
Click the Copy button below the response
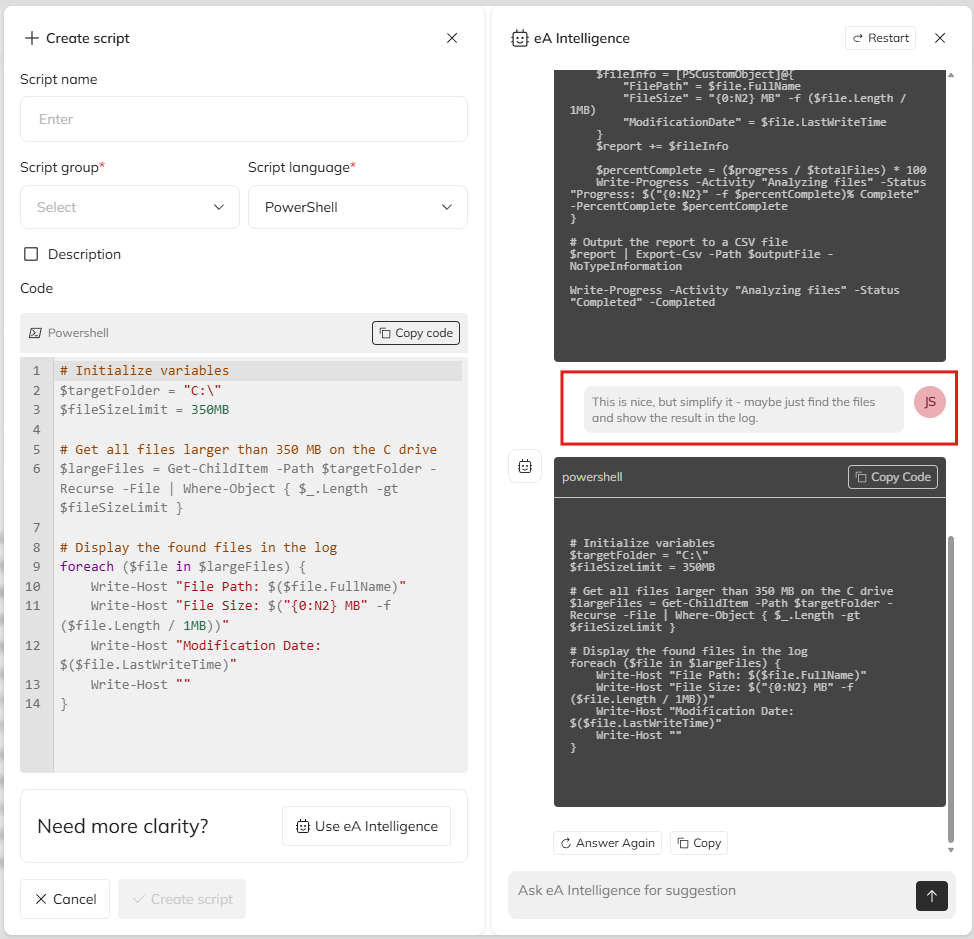click(698, 843)
